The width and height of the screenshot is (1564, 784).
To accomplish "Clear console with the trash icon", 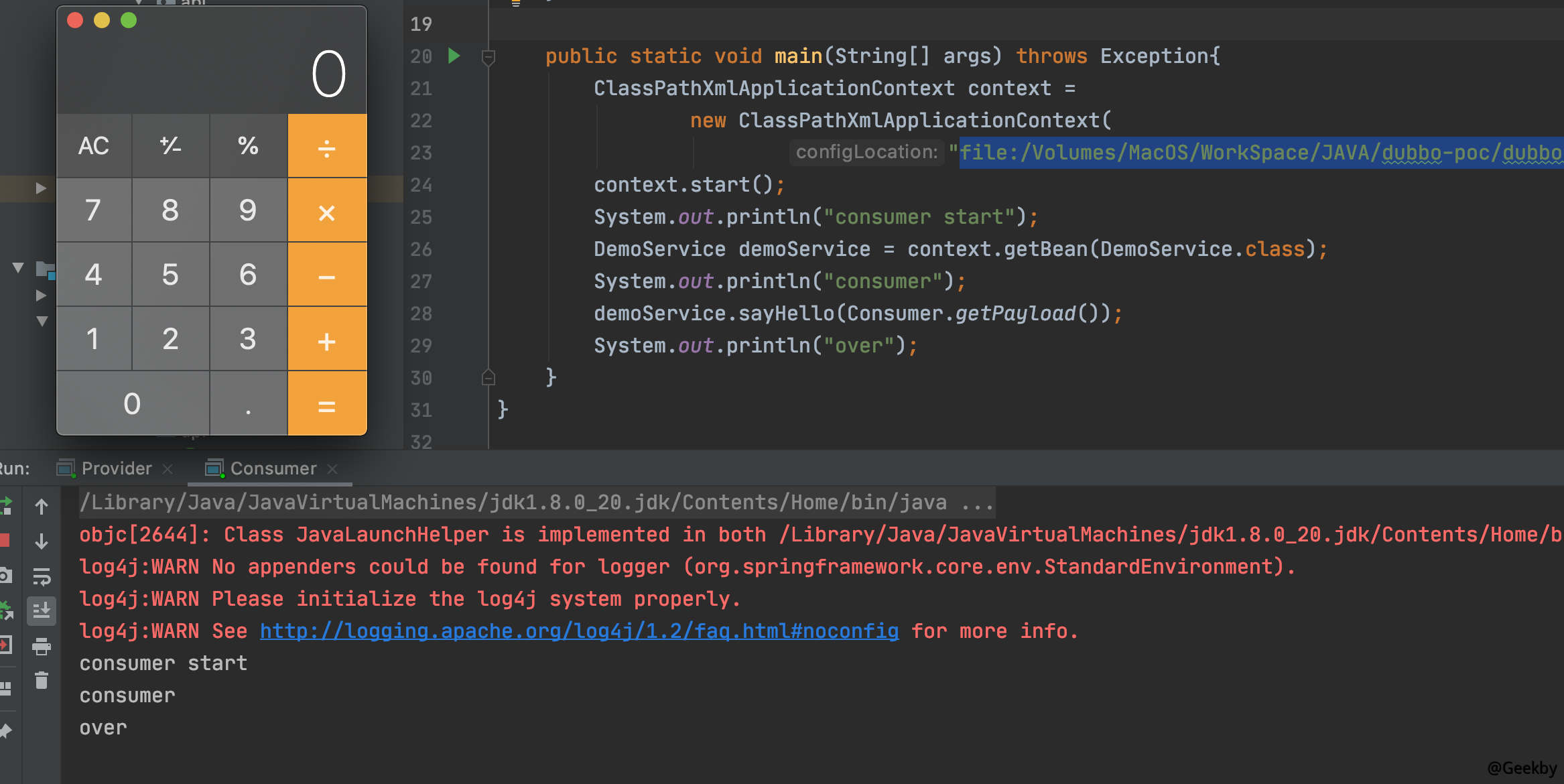I will tap(42, 681).
